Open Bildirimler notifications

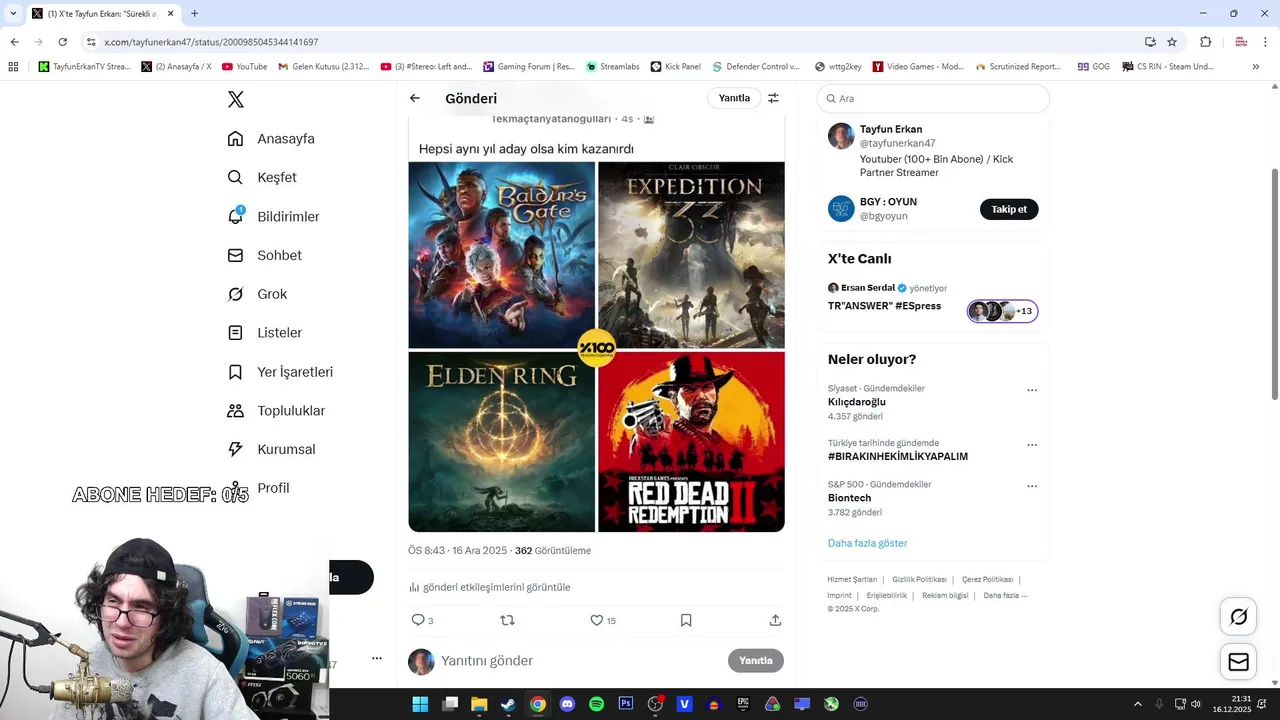(x=273, y=216)
